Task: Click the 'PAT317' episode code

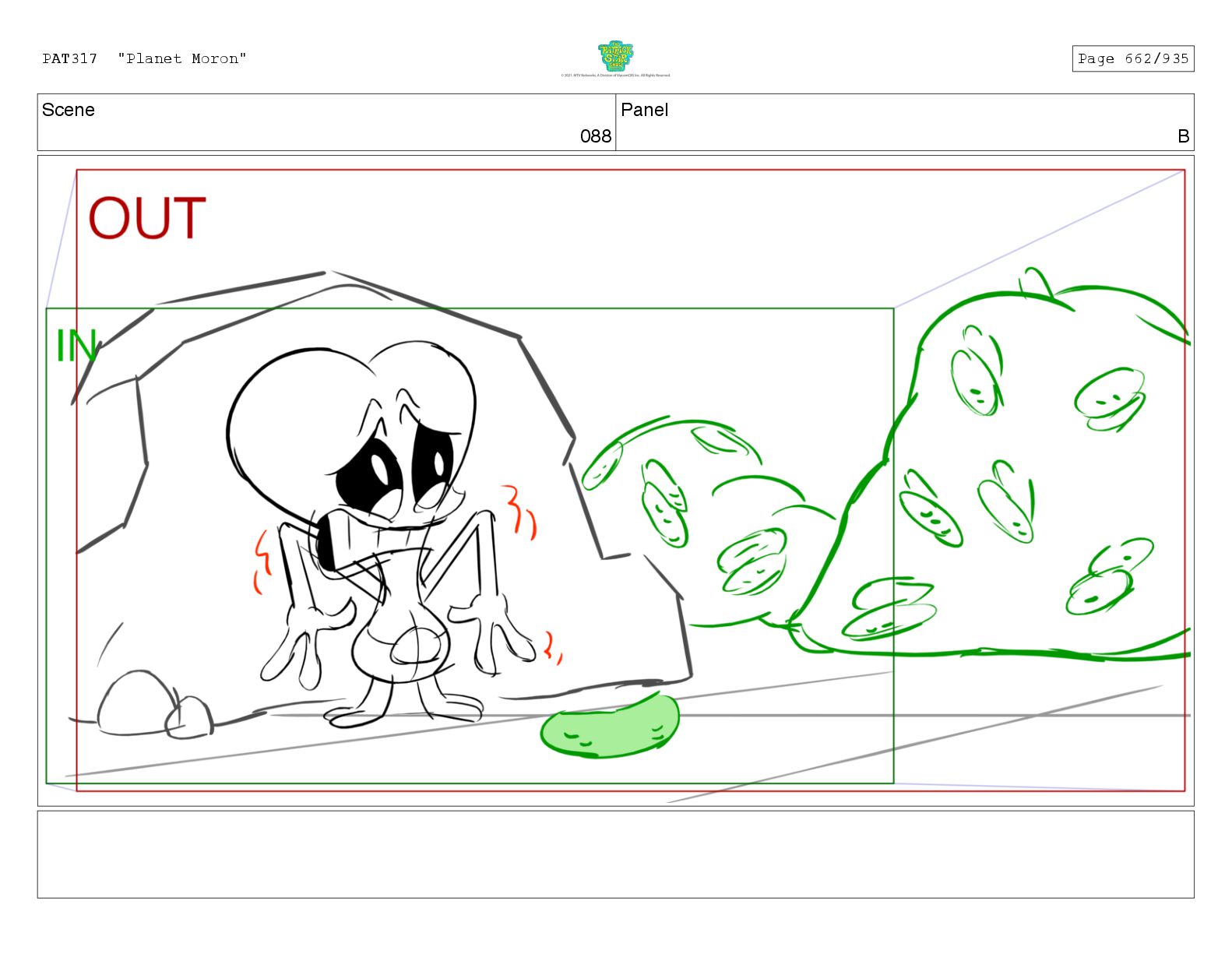Action: coord(70,58)
